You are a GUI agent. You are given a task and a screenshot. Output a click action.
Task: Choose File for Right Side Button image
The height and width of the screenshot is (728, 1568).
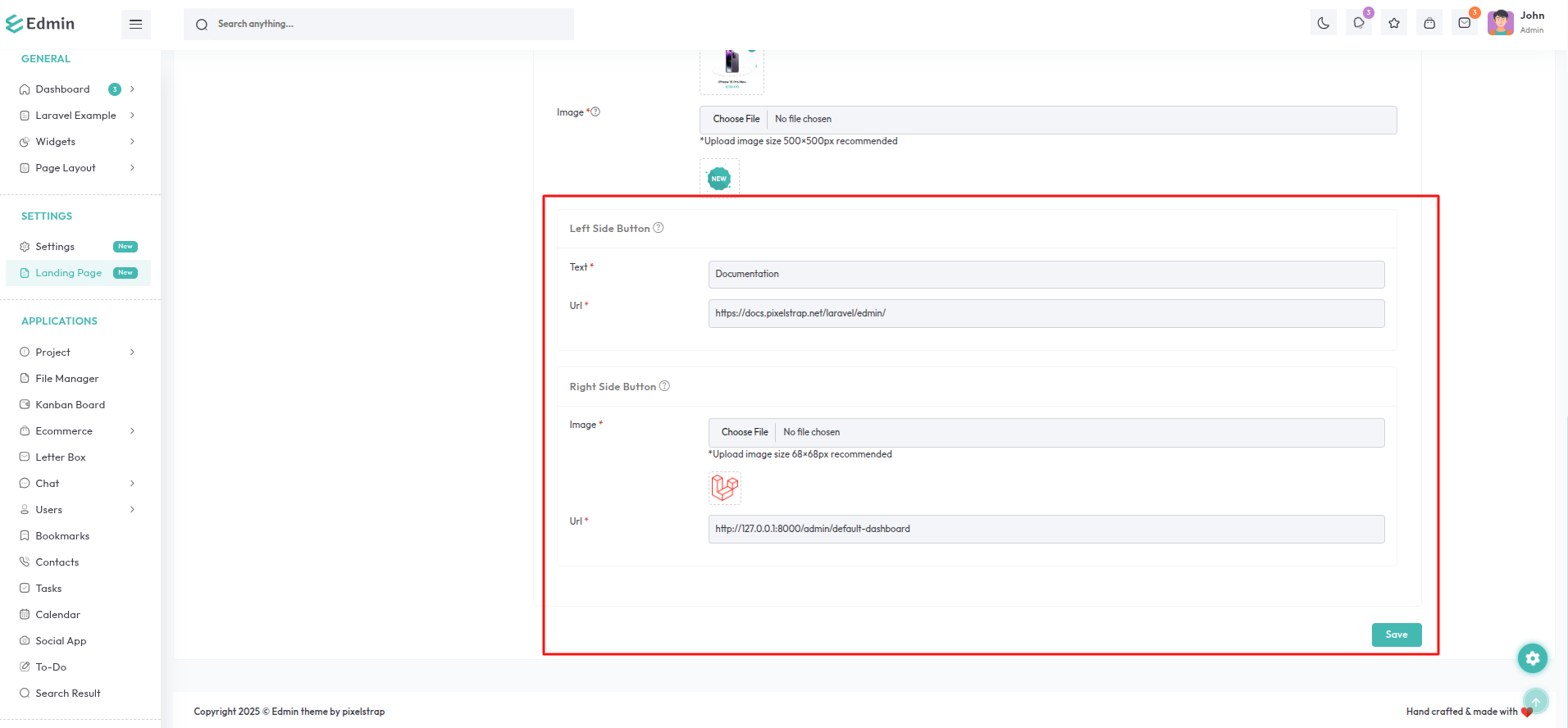coord(745,432)
